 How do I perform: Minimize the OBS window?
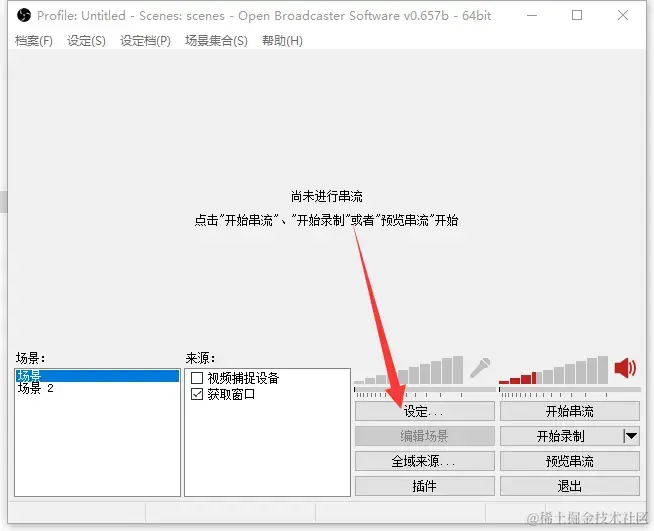tap(532, 15)
